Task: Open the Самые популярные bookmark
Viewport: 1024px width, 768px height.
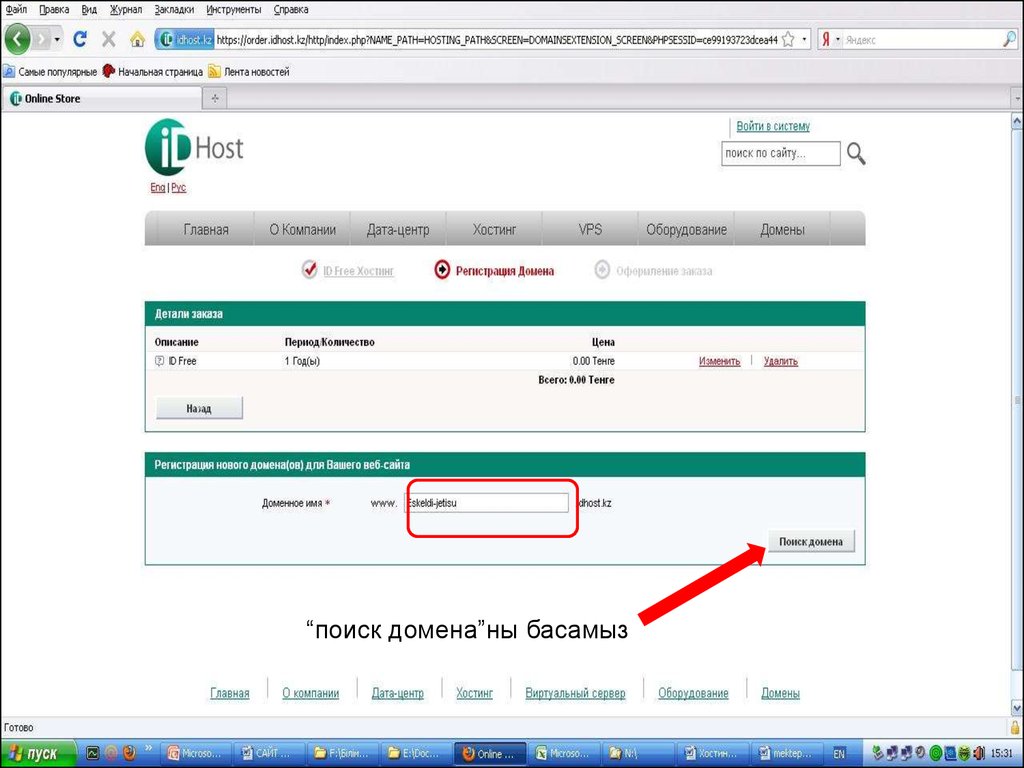Action: point(50,72)
